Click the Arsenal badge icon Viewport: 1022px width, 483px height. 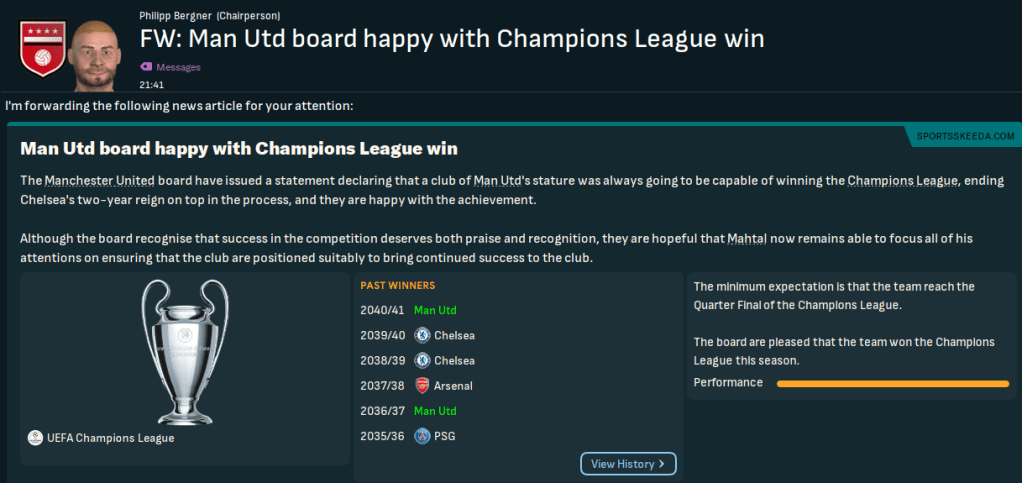(423, 385)
